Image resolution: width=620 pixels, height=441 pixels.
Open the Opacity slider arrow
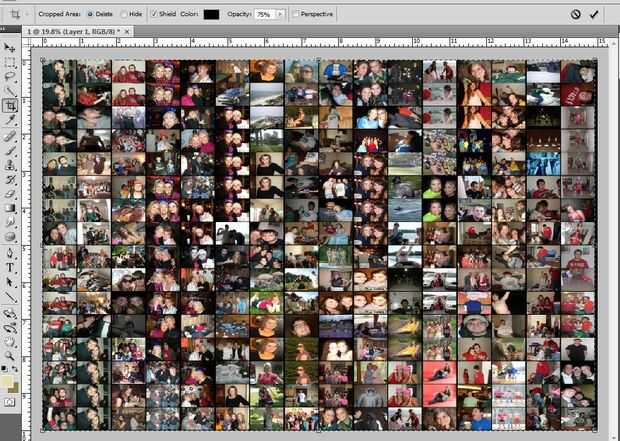tap(280, 14)
